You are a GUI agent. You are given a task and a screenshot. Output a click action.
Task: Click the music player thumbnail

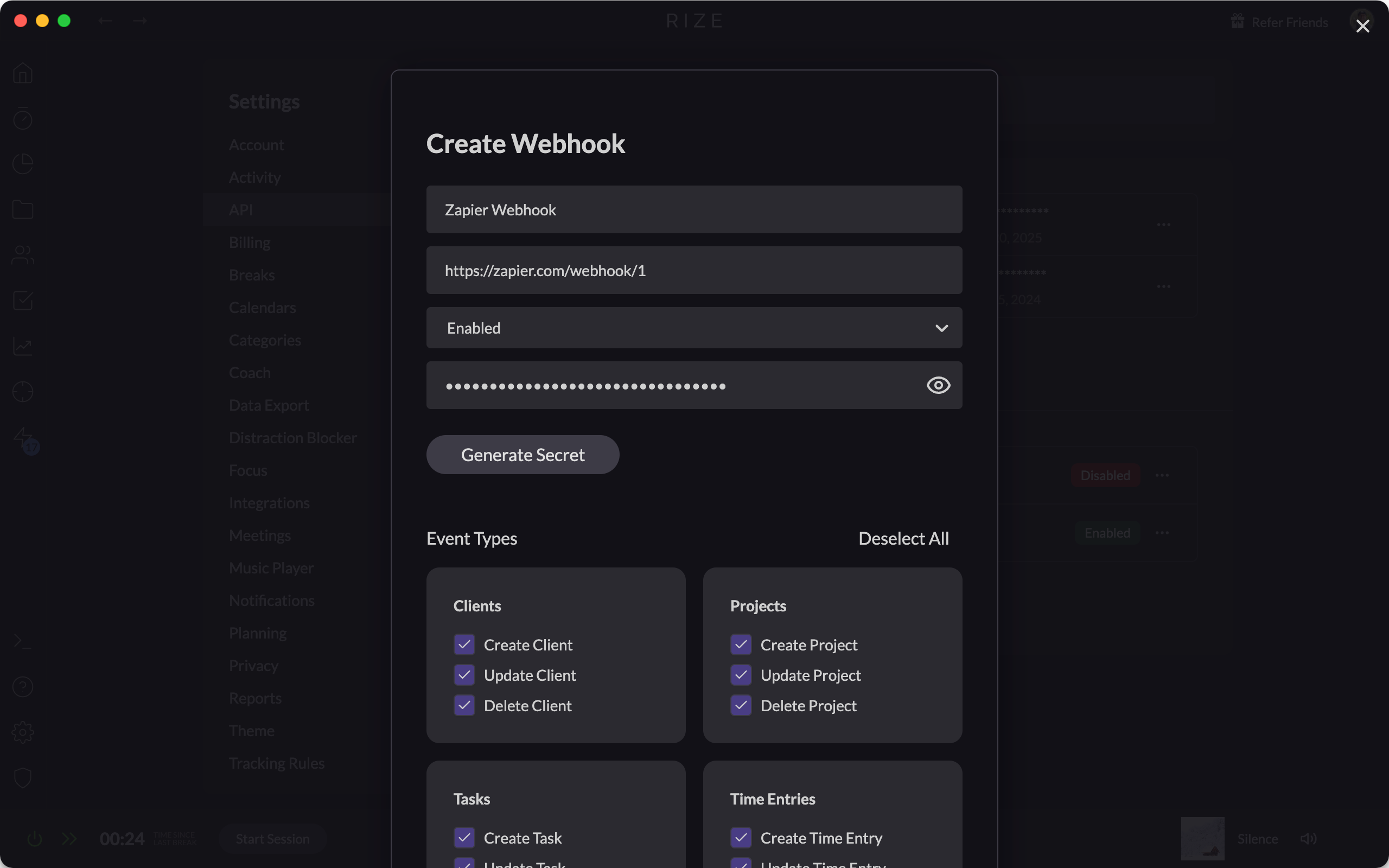click(x=1202, y=838)
